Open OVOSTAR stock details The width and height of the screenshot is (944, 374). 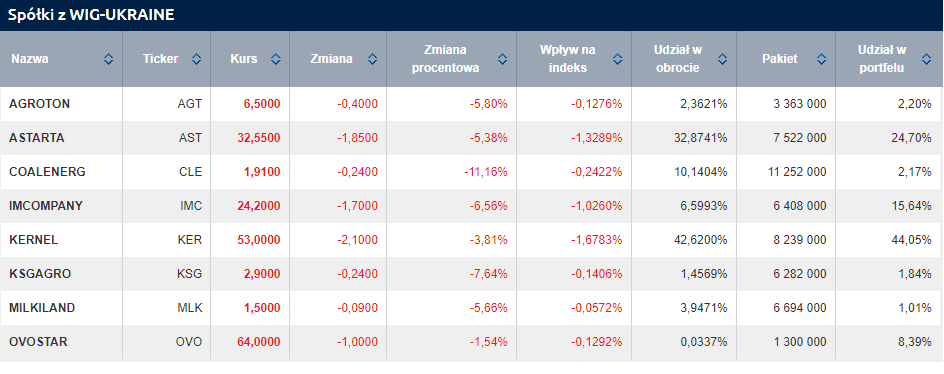(x=39, y=342)
